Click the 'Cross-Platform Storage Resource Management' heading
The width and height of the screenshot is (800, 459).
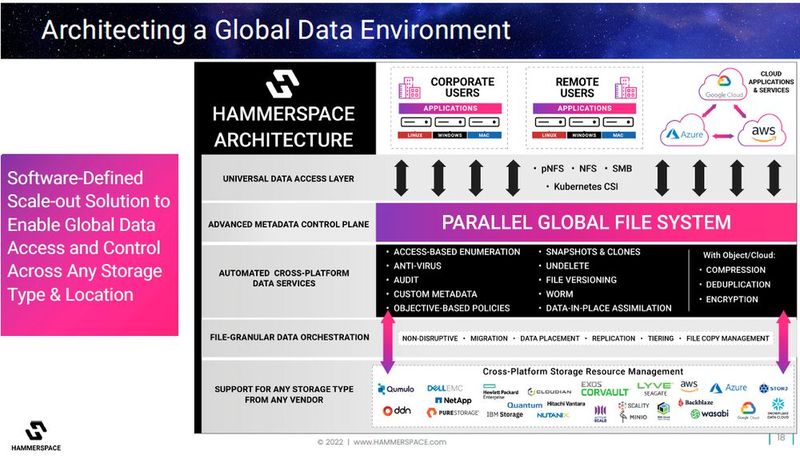pos(583,372)
